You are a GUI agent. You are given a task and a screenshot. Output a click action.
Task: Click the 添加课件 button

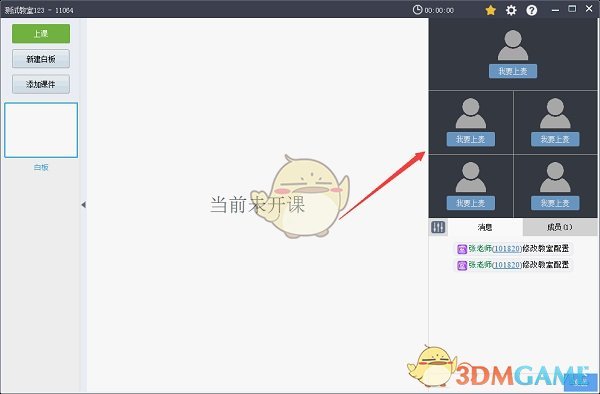[x=41, y=84]
